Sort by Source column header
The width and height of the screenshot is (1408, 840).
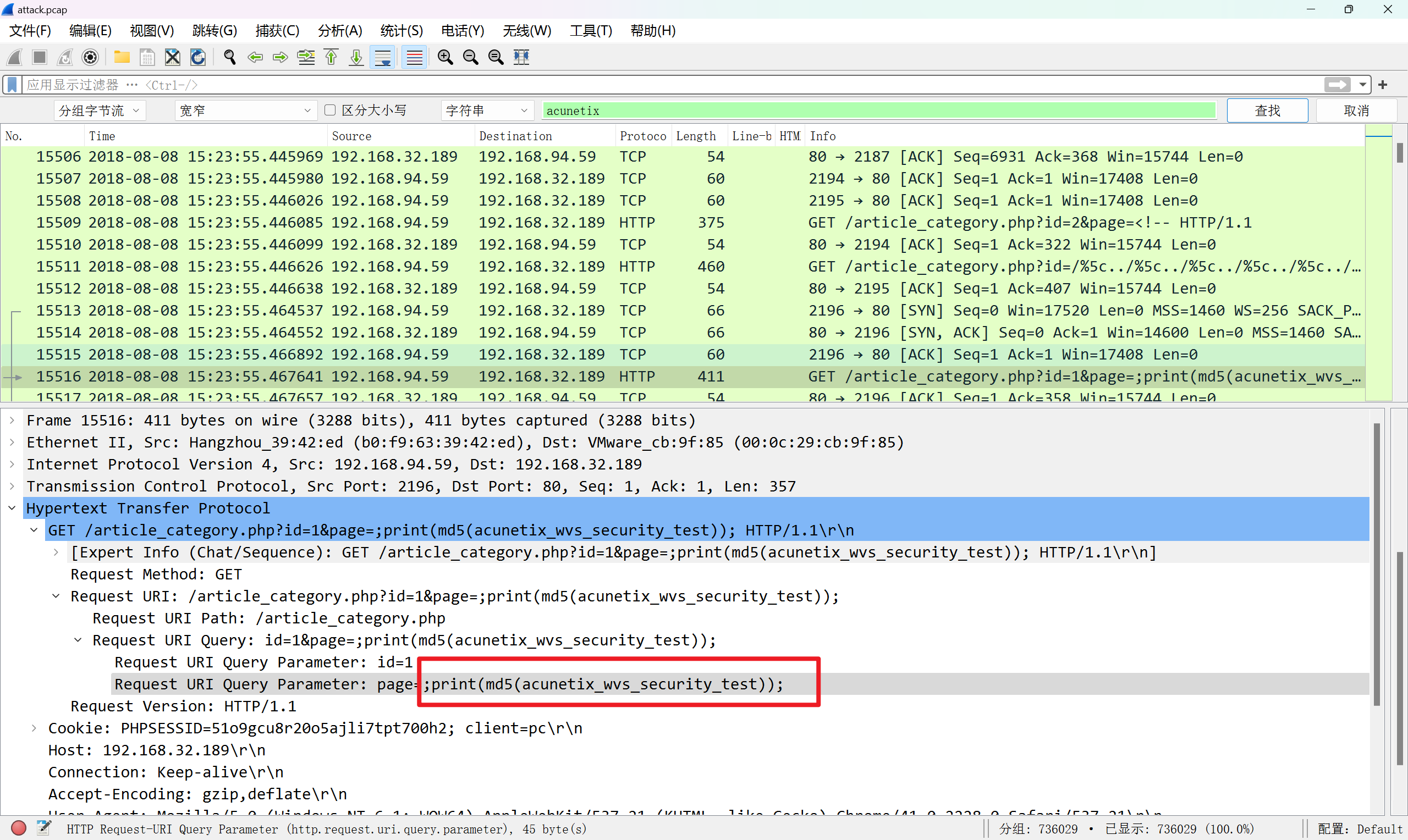pos(401,136)
